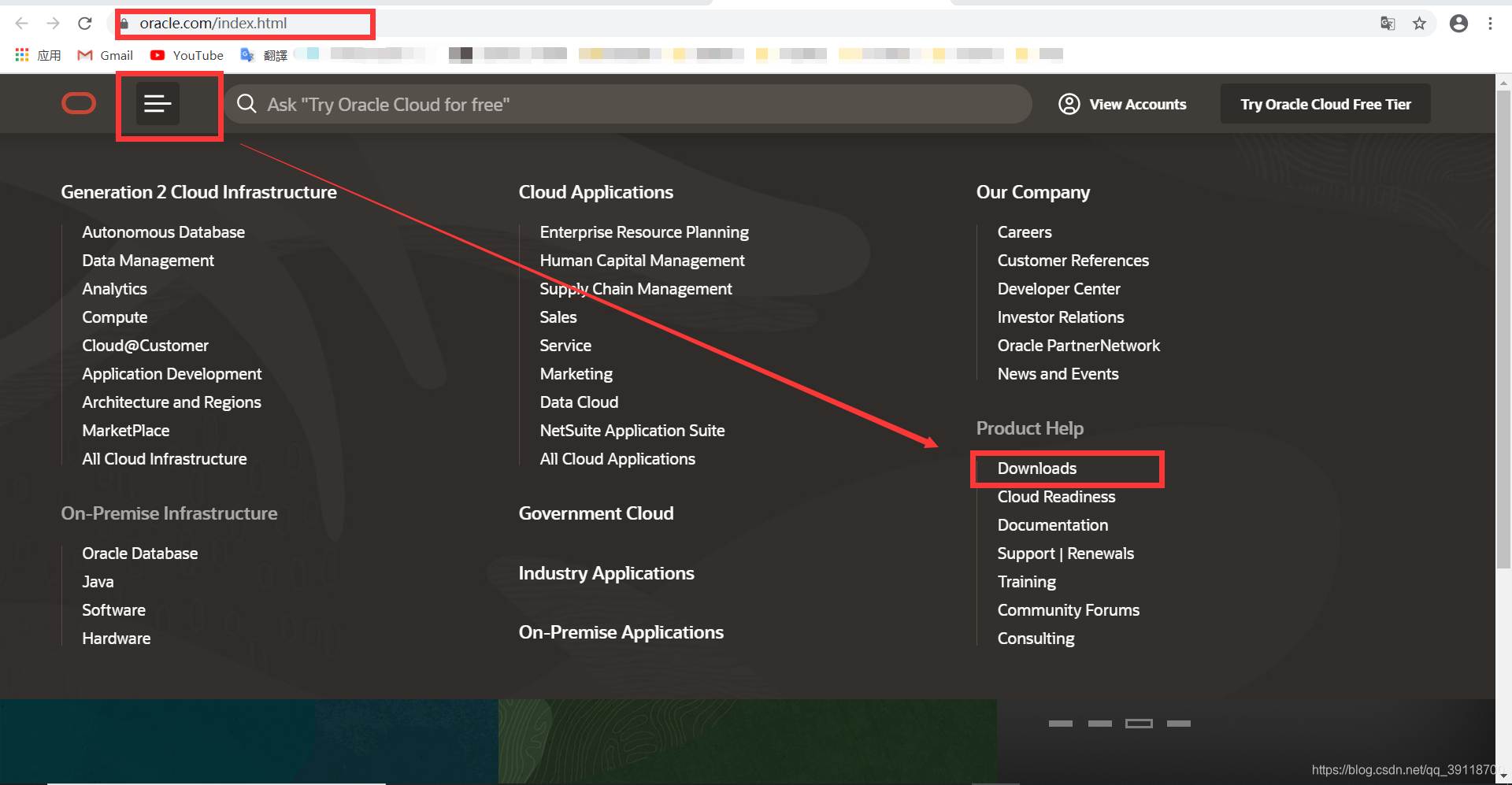Toggle the hamburger menu button

[157, 103]
